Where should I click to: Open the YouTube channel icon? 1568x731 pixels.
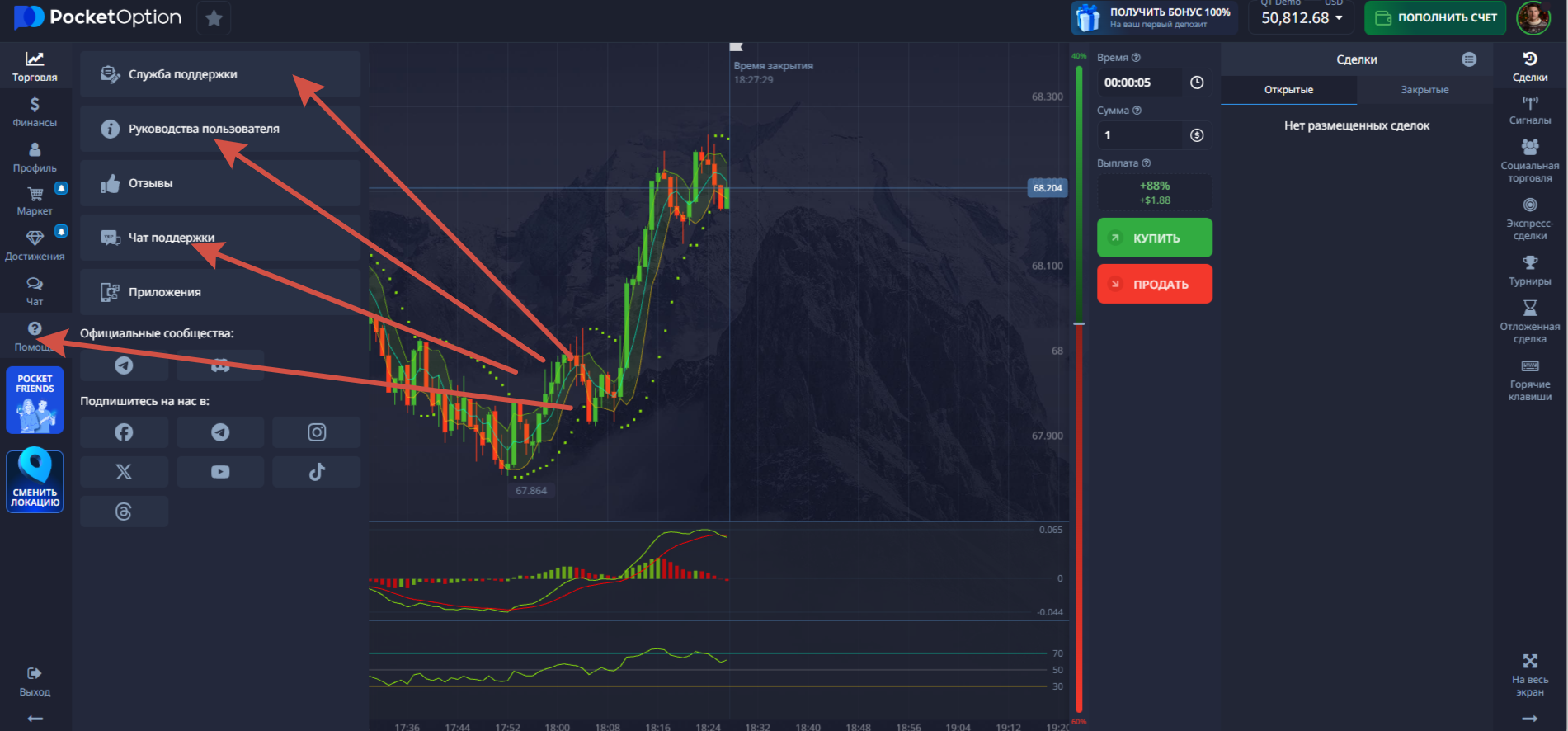pos(220,472)
